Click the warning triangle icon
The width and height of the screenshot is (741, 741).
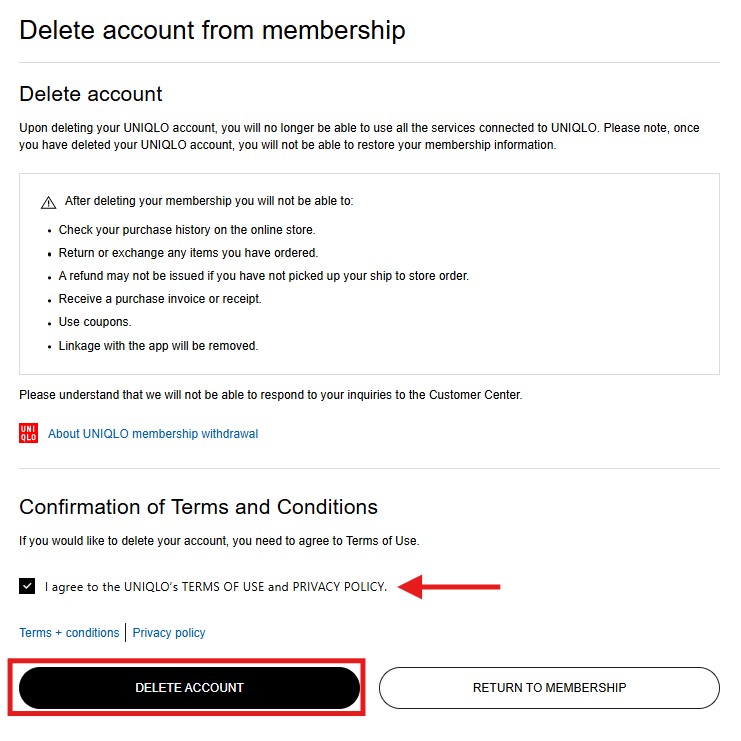tap(48, 202)
